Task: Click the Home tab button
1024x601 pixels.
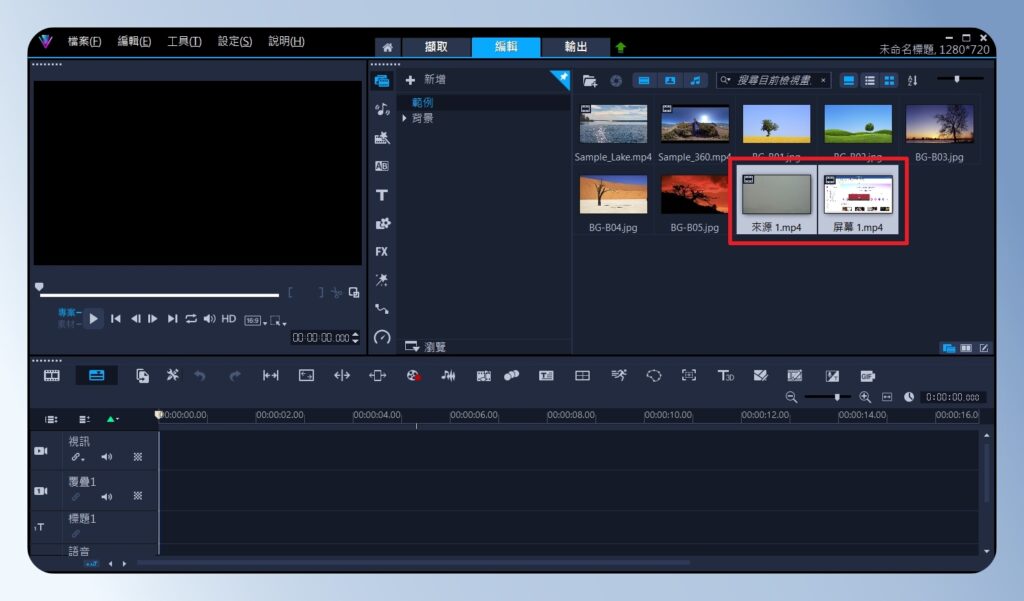Action: click(x=387, y=47)
